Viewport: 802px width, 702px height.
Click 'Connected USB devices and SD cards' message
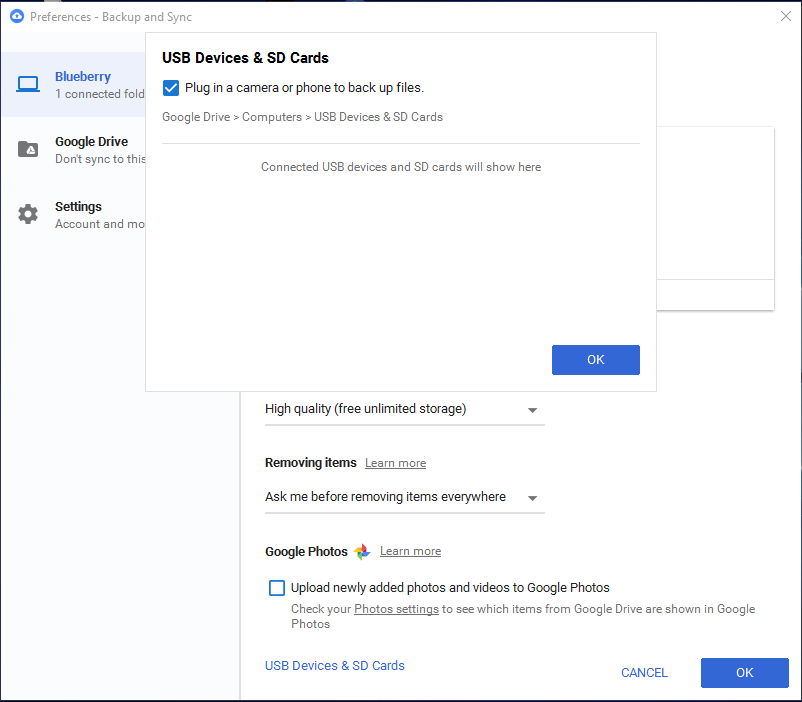401,167
